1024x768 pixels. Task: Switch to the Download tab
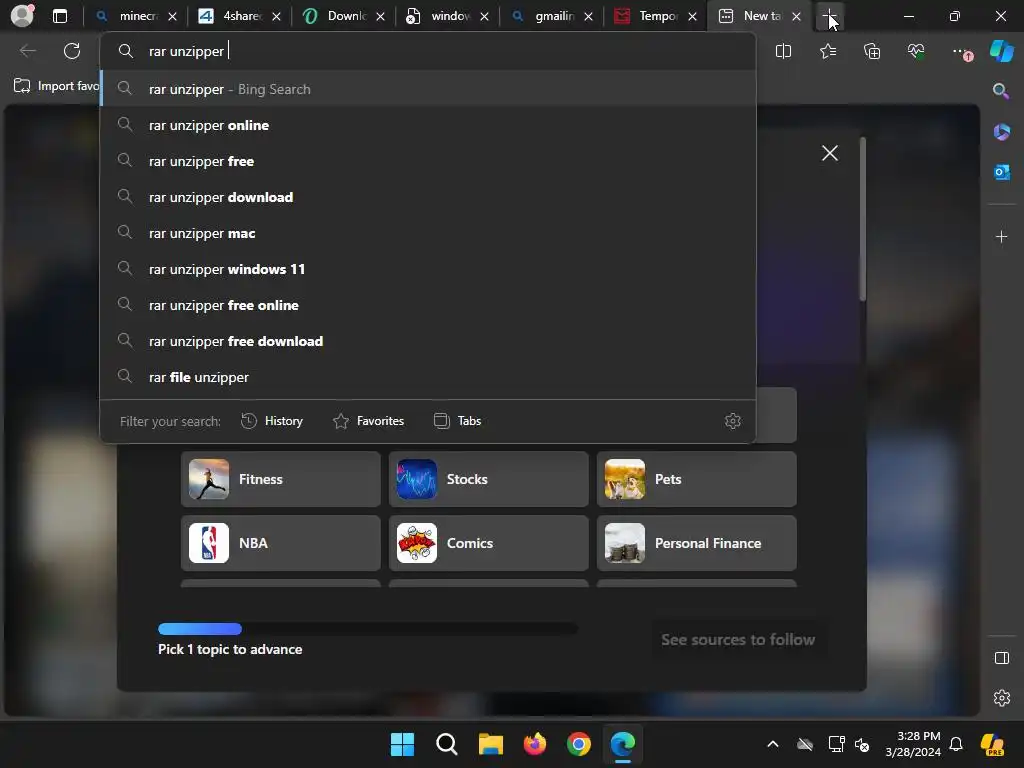[x=342, y=16]
